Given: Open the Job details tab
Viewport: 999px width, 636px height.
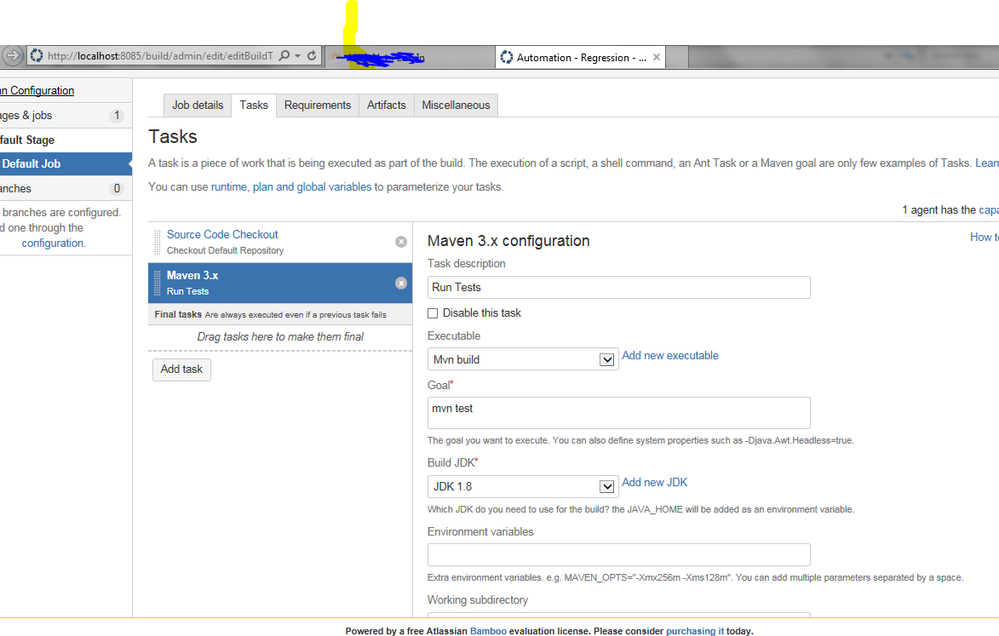Looking at the screenshot, I should pos(198,105).
